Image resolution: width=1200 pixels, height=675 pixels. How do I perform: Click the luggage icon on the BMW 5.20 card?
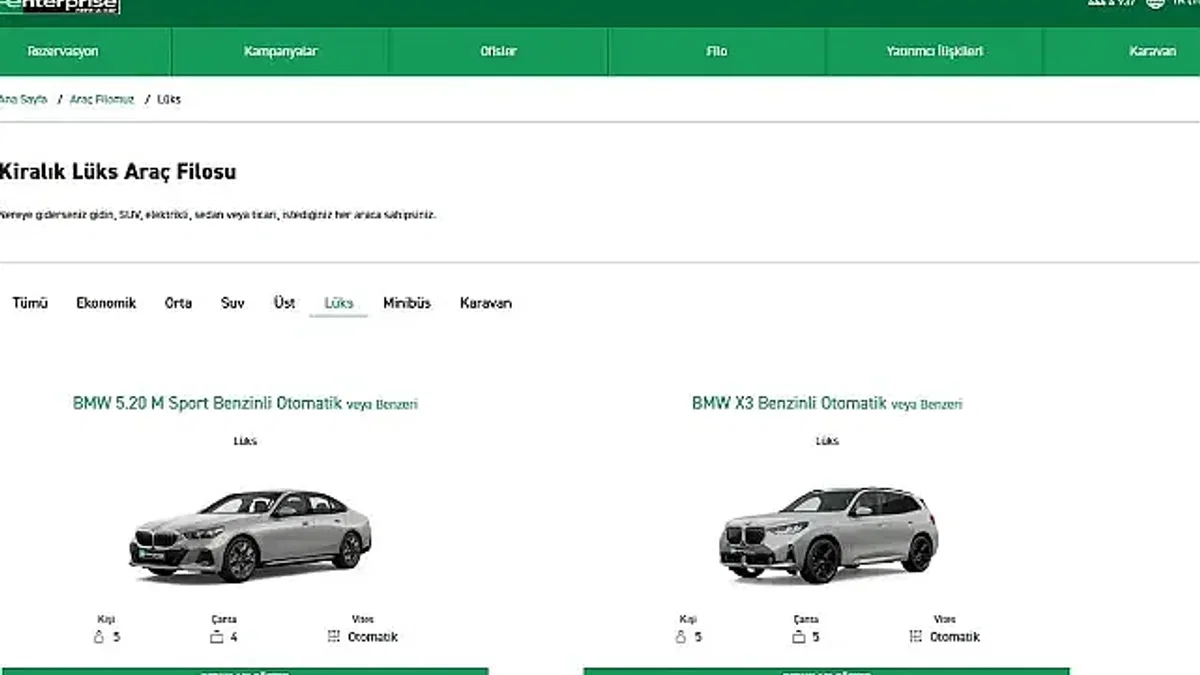(x=216, y=637)
